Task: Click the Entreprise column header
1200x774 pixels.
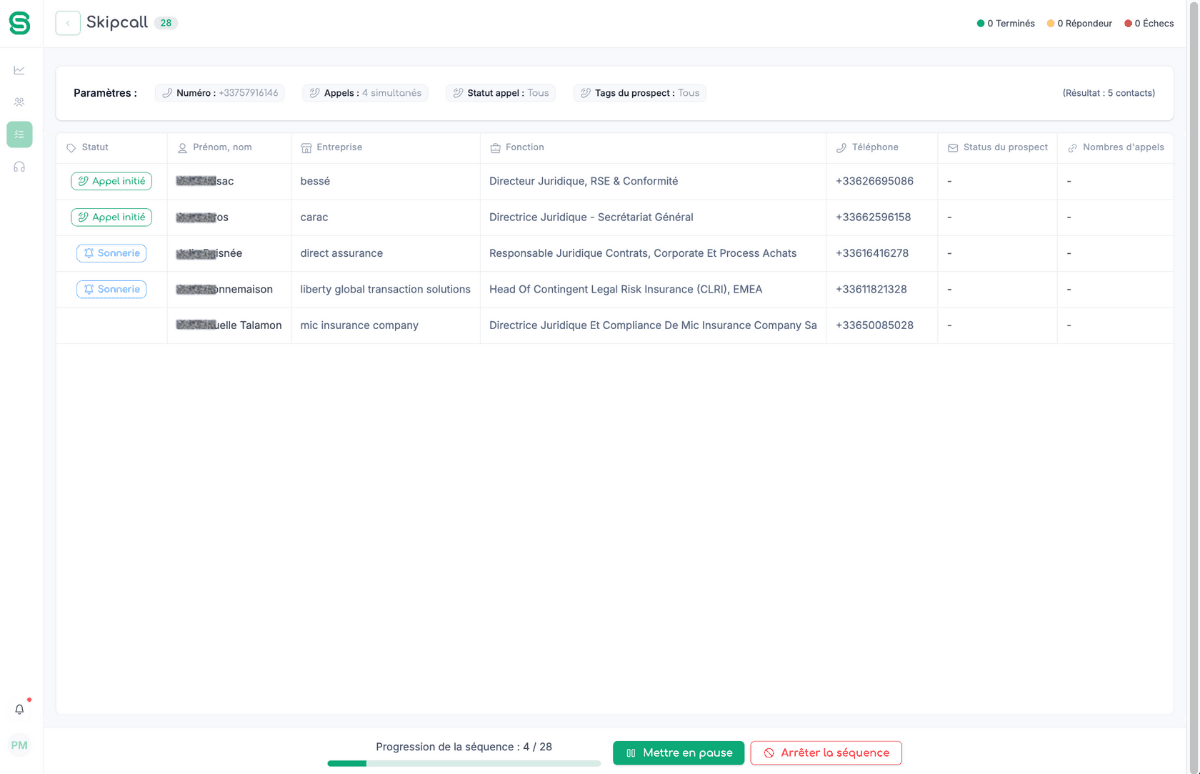Action: pyautogui.click(x=339, y=147)
